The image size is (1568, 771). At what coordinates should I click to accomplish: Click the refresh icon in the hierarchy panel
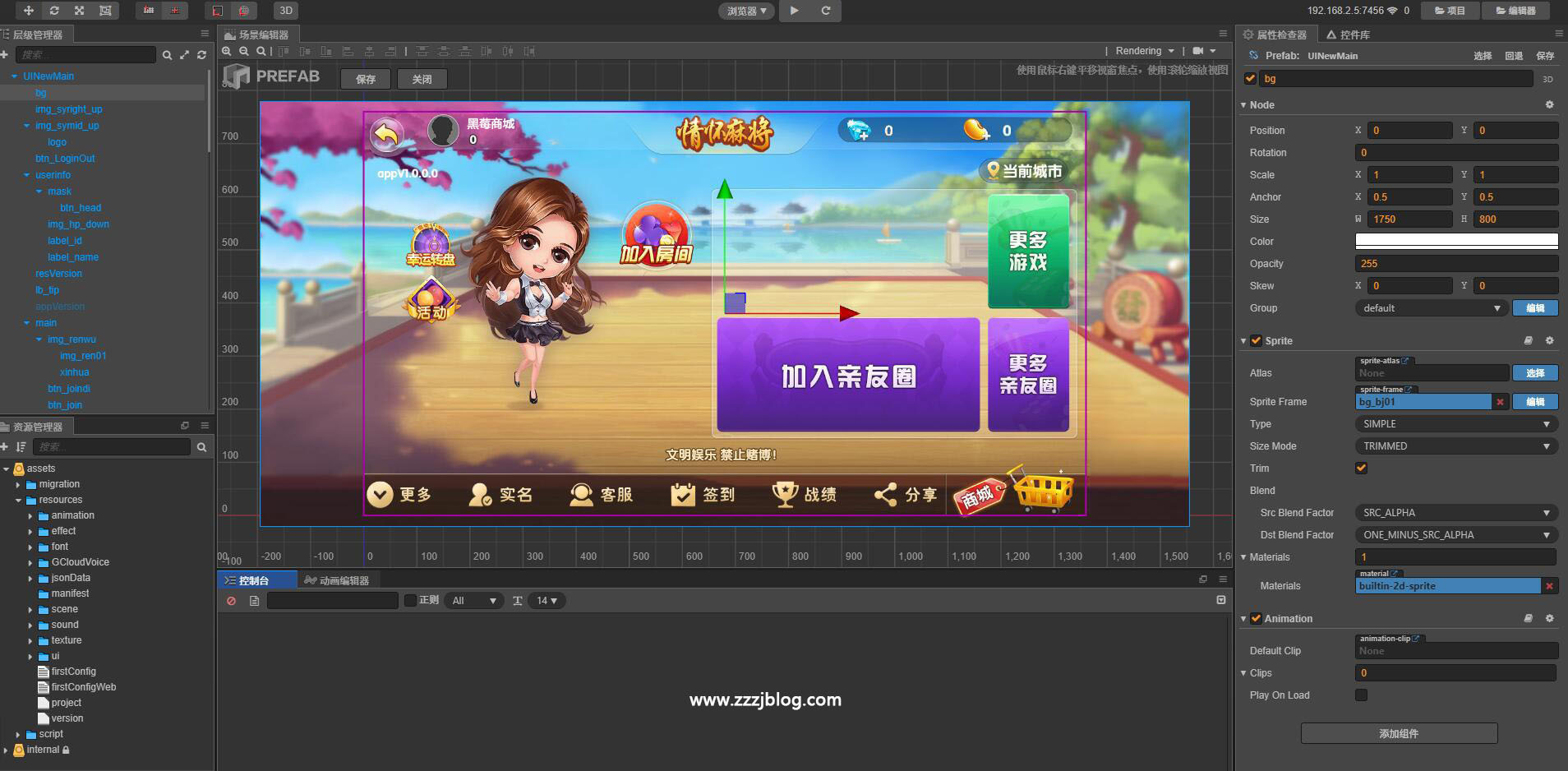pos(201,55)
